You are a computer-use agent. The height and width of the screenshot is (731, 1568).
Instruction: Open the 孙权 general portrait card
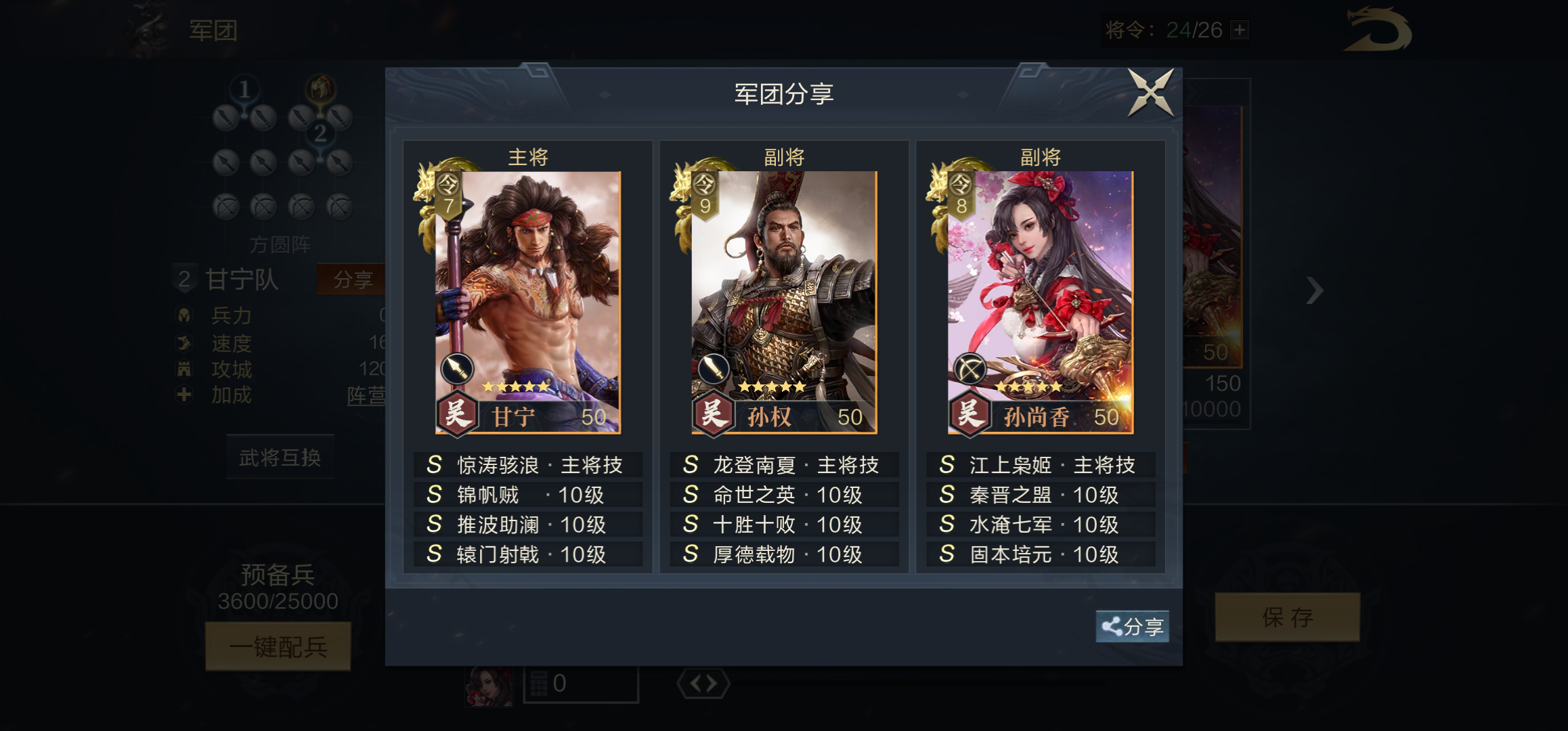coord(784,302)
